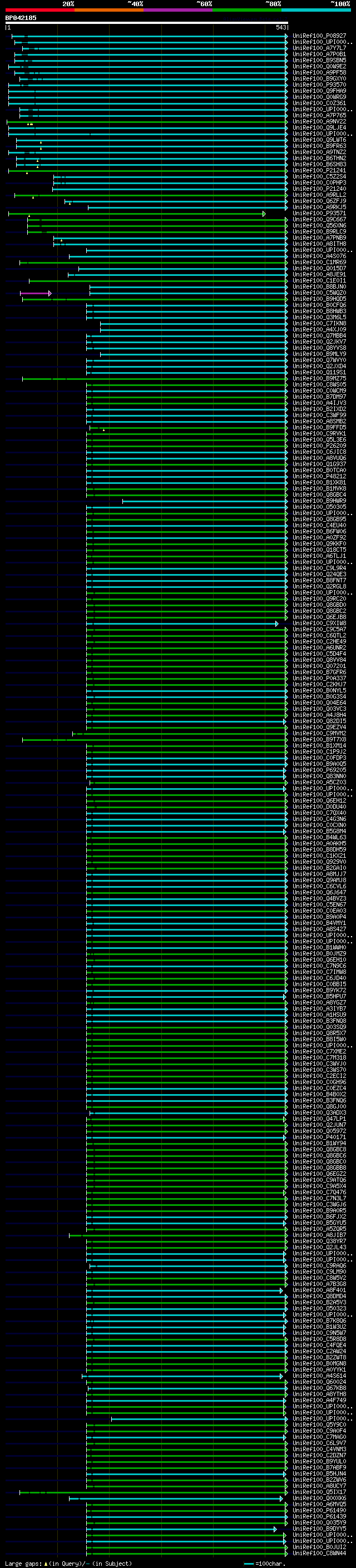Click the Large gaps legend text
This screenshot has height=1568, width=356.
(68, 1564)
